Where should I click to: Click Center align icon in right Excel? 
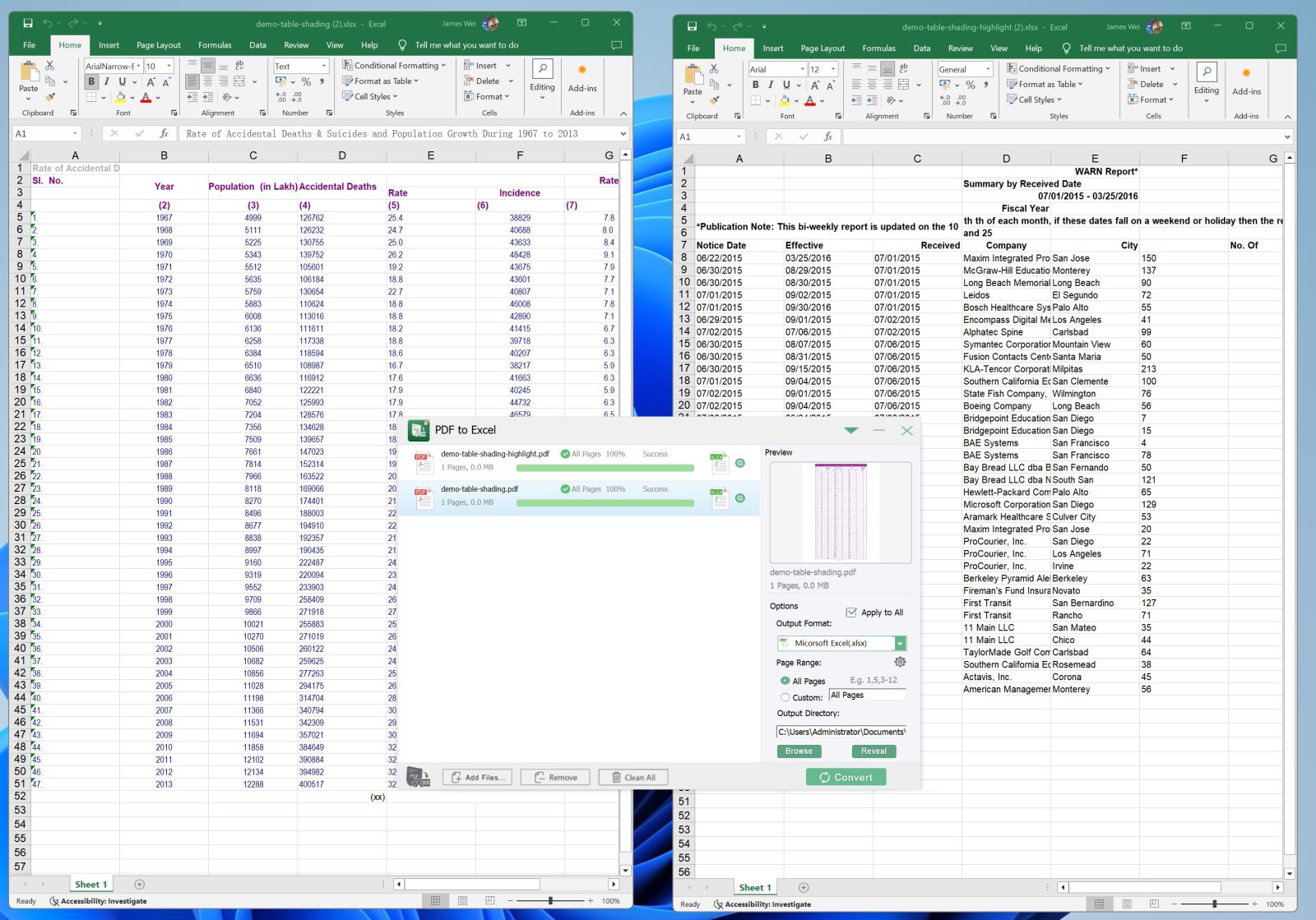(x=872, y=84)
